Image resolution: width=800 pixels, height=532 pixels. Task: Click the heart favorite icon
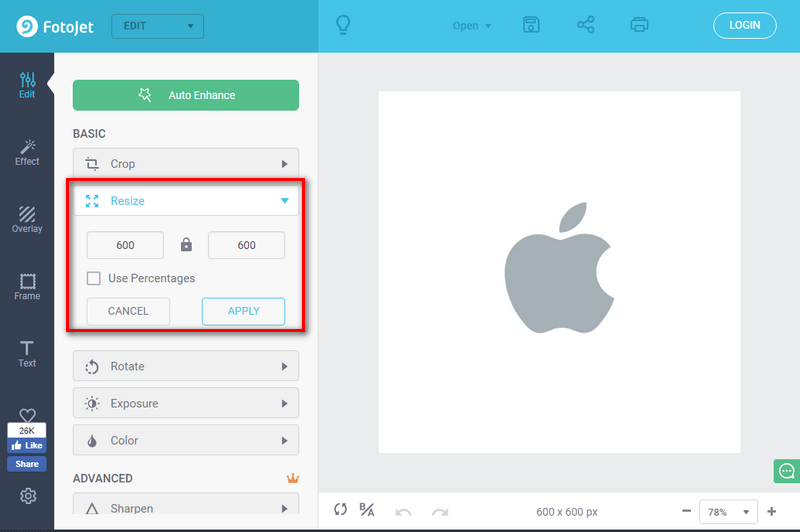tap(27, 415)
